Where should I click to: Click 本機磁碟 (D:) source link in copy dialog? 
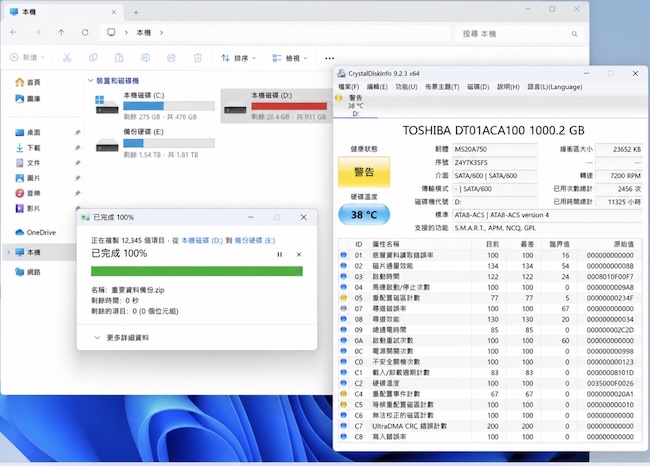[202, 240]
